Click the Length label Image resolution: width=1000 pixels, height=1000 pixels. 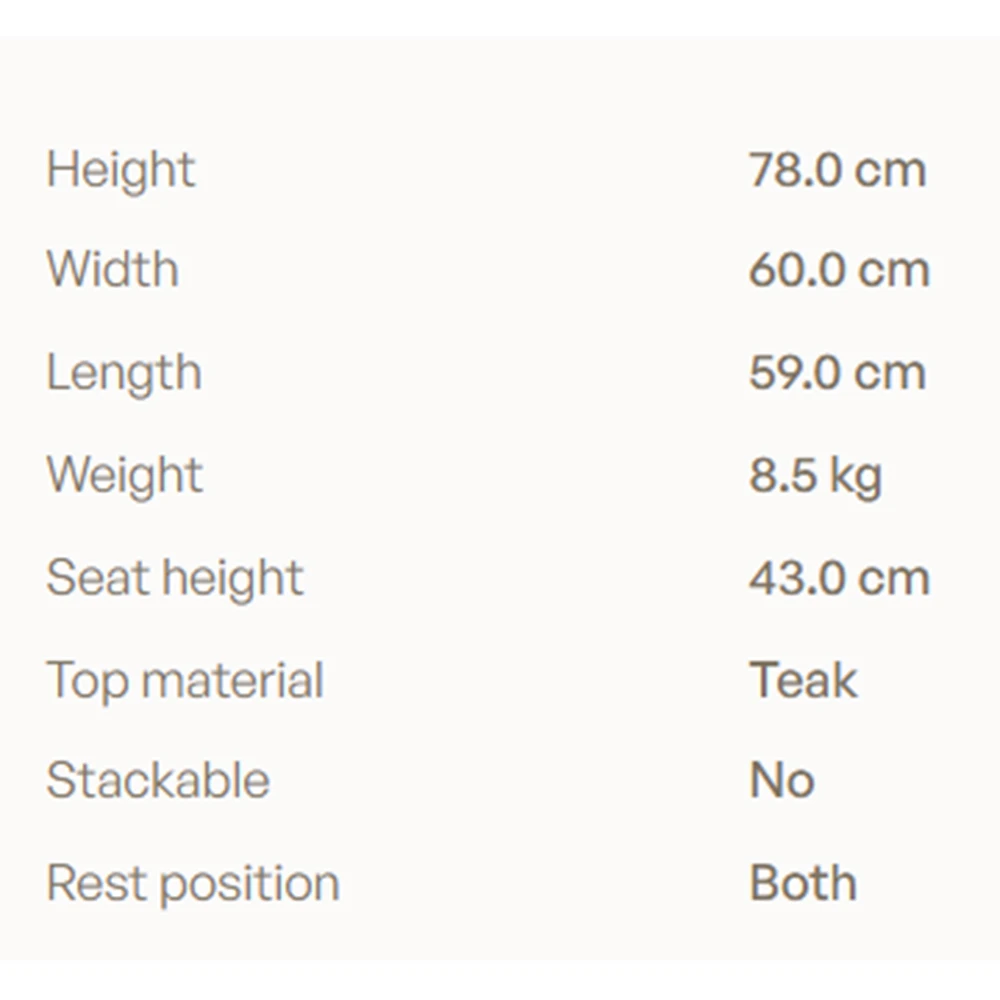pos(124,375)
